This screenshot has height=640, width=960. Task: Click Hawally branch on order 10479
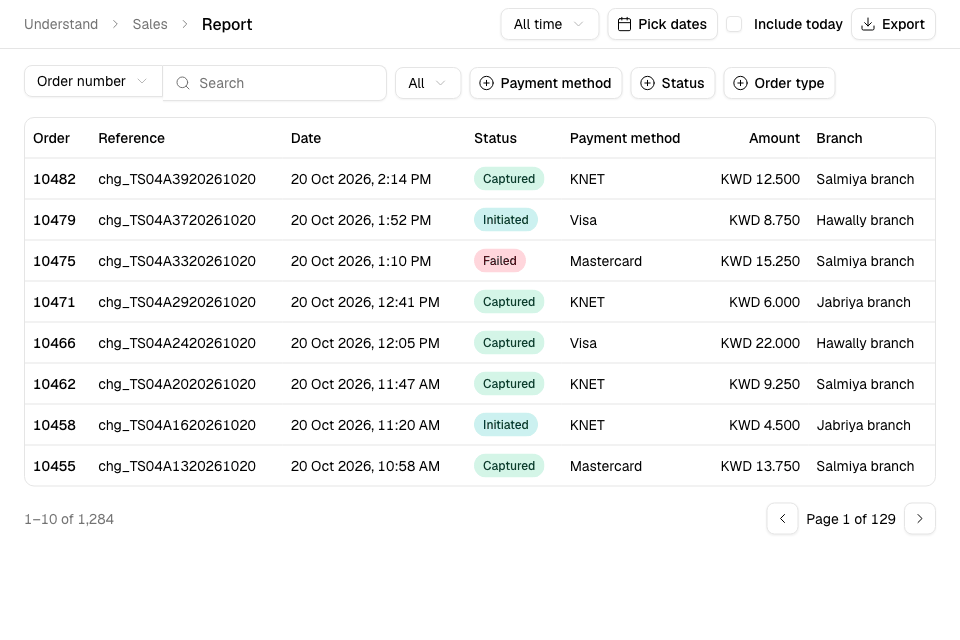(x=864, y=220)
